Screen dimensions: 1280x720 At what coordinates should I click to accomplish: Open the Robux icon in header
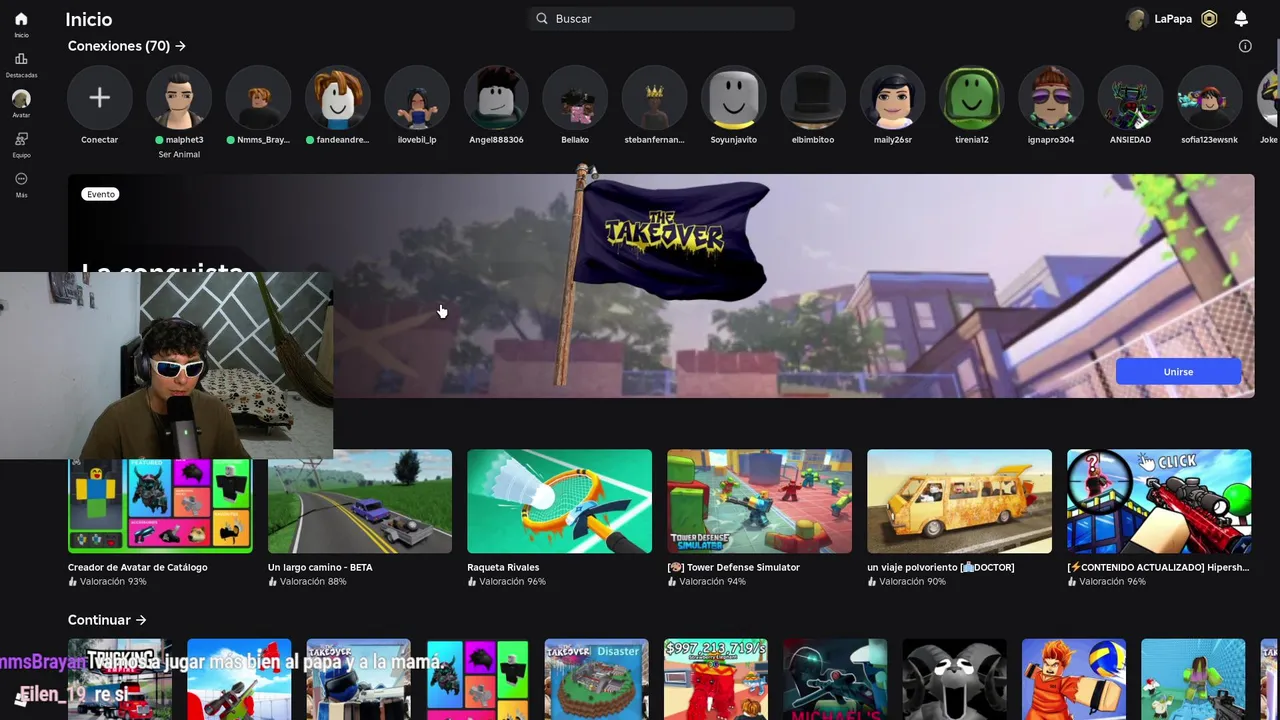point(1209,19)
